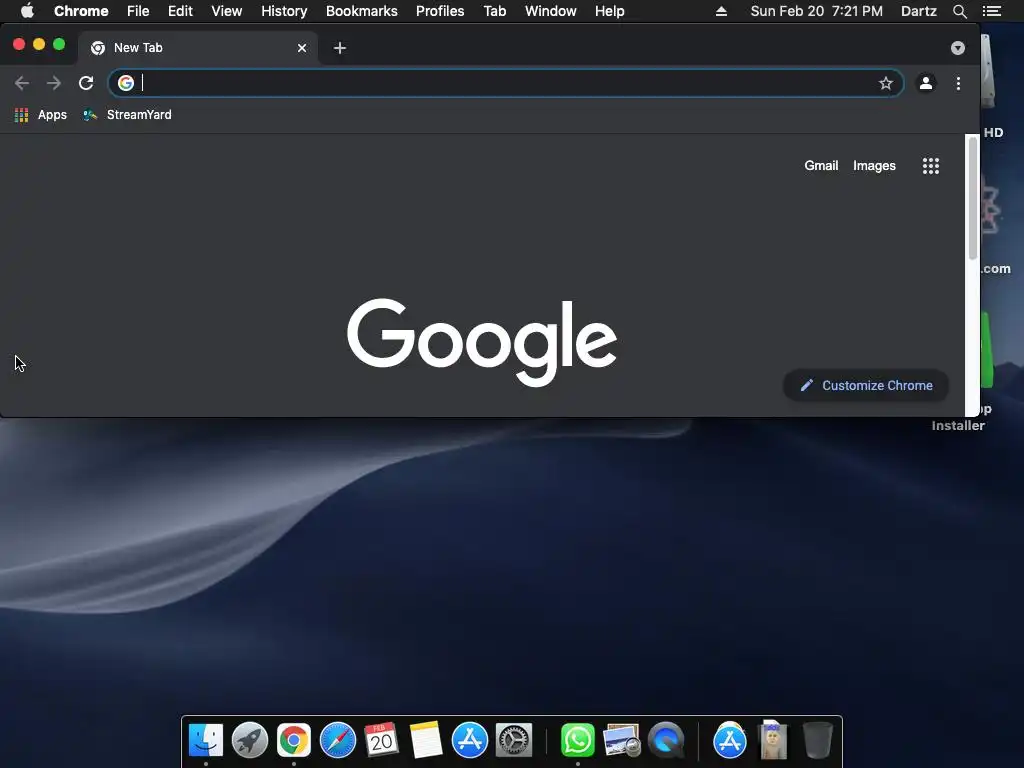Open Spotlight search magnifier
Screen dimensions: 1024x768
[959, 11]
